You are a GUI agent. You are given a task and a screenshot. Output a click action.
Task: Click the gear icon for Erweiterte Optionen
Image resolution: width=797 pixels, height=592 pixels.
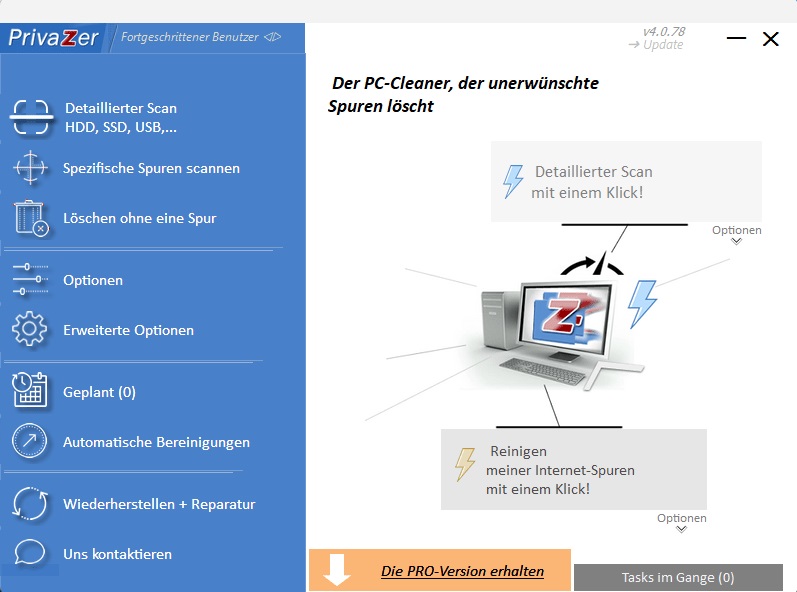pos(30,330)
